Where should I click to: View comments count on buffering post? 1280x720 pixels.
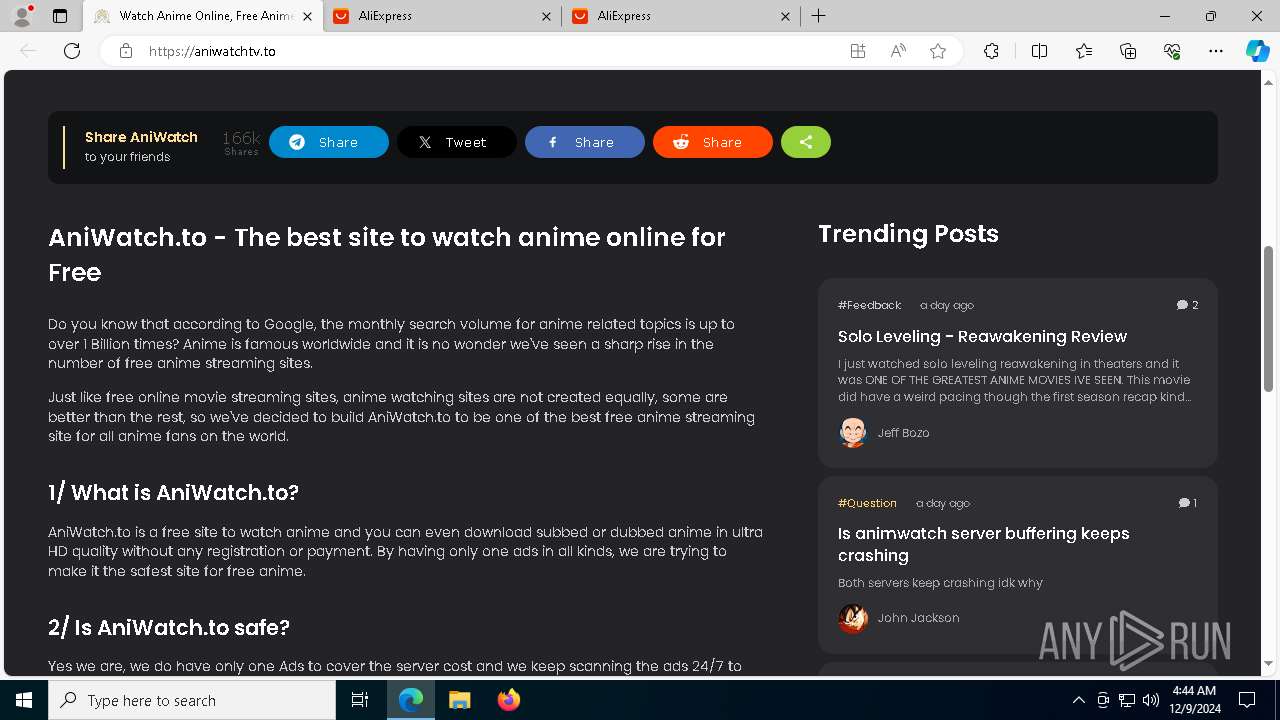(1187, 503)
